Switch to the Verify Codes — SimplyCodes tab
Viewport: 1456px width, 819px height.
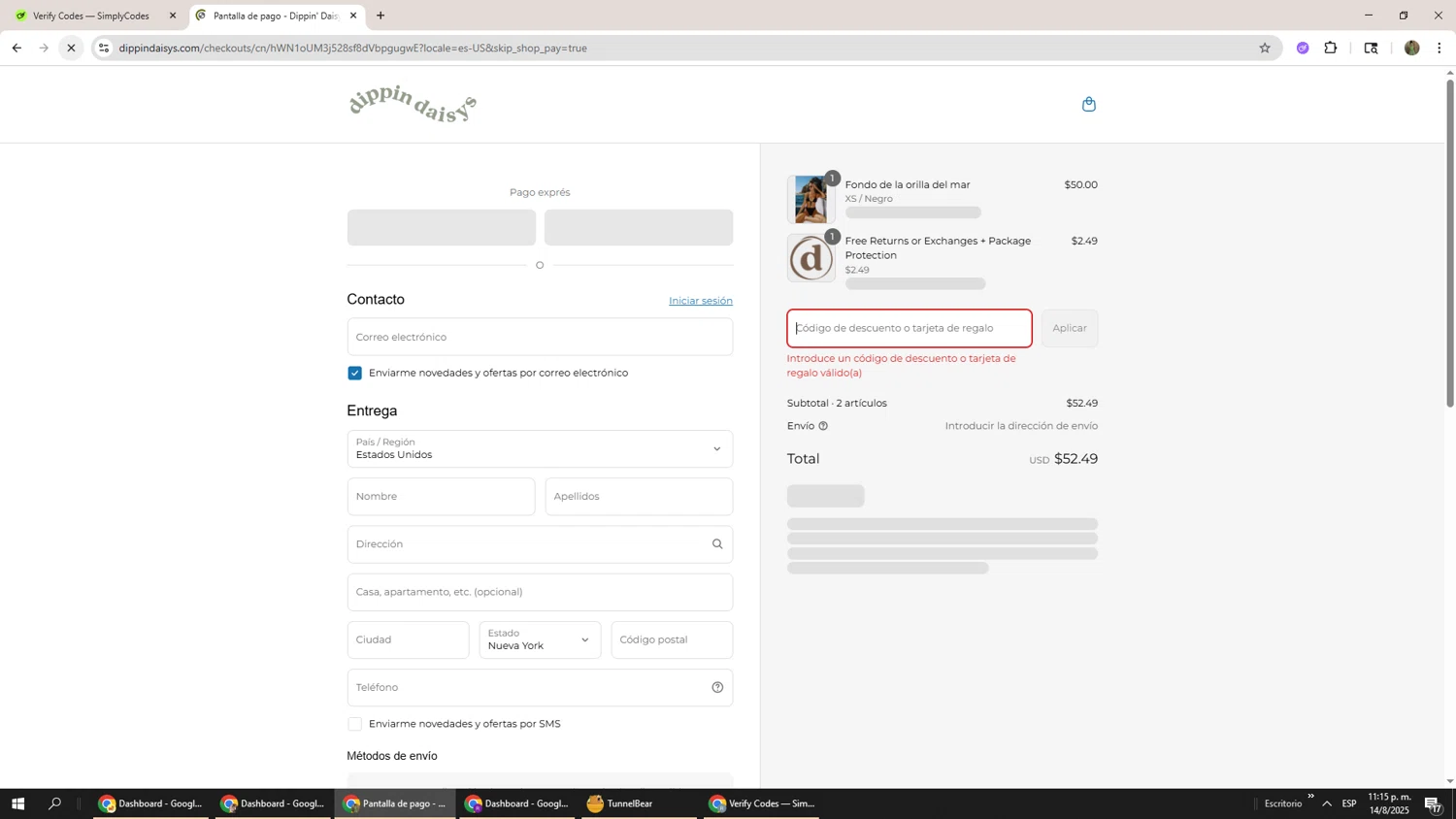(x=95, y=16)
